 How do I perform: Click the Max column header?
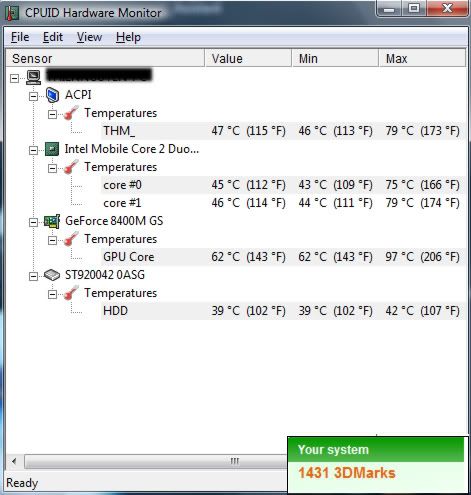pyautogui.click(x=422, y=59)
